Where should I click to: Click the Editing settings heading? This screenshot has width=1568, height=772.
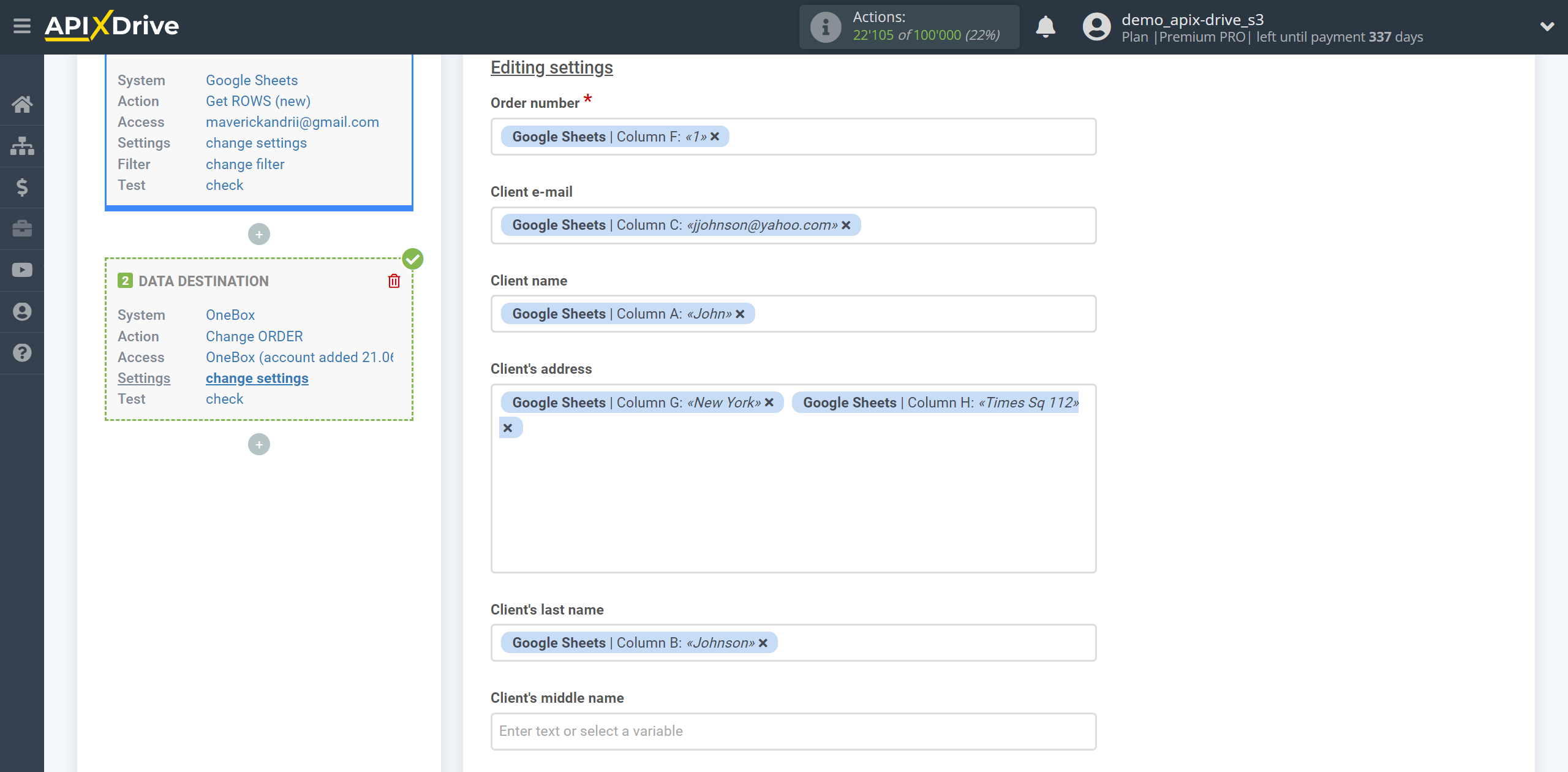click(551, 67)
